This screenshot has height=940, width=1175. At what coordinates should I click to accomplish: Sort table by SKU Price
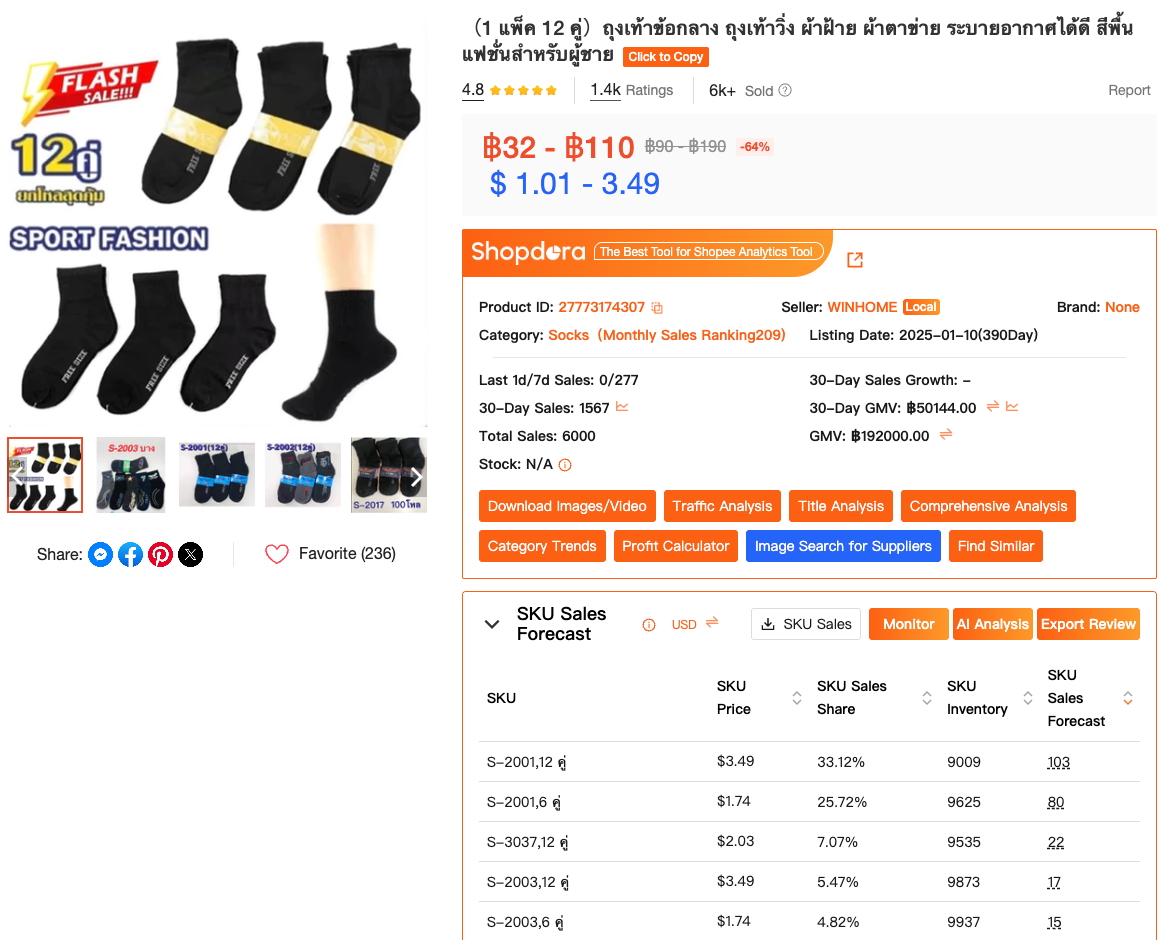(x=797, y=698)
